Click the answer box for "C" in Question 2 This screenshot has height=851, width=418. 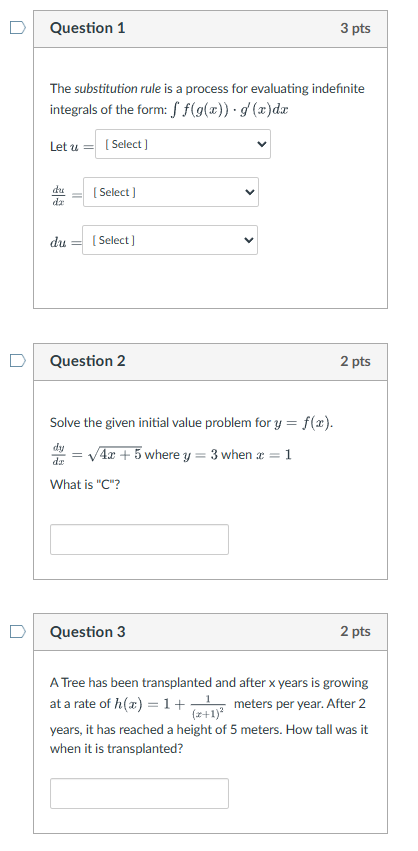140,539
